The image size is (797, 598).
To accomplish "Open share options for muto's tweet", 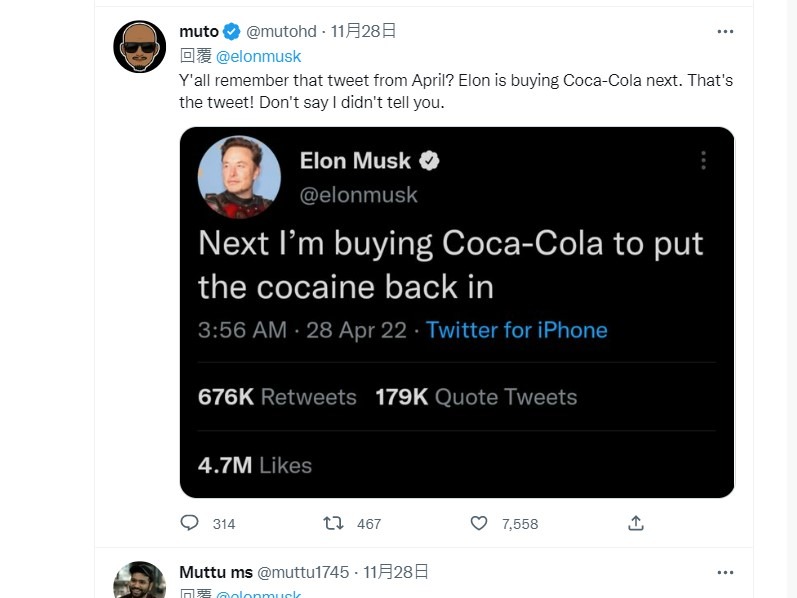I will coord(636,523).
